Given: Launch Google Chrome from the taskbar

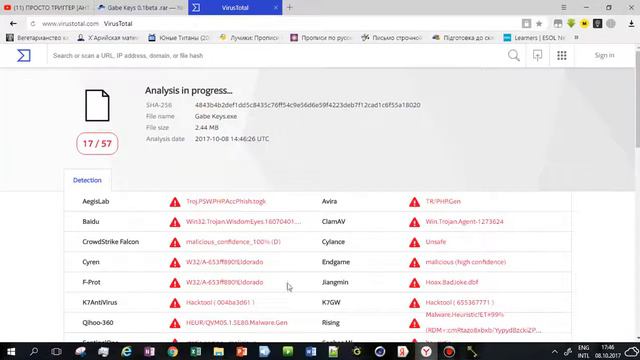Looking at the screenshot, I should [x=173, y=351].
